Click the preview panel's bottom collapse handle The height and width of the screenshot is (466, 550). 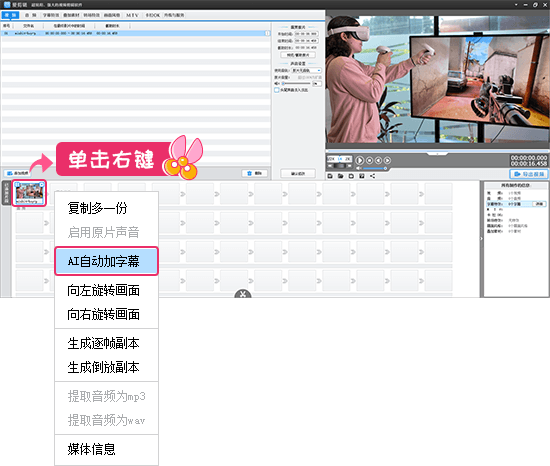(437, 154)
